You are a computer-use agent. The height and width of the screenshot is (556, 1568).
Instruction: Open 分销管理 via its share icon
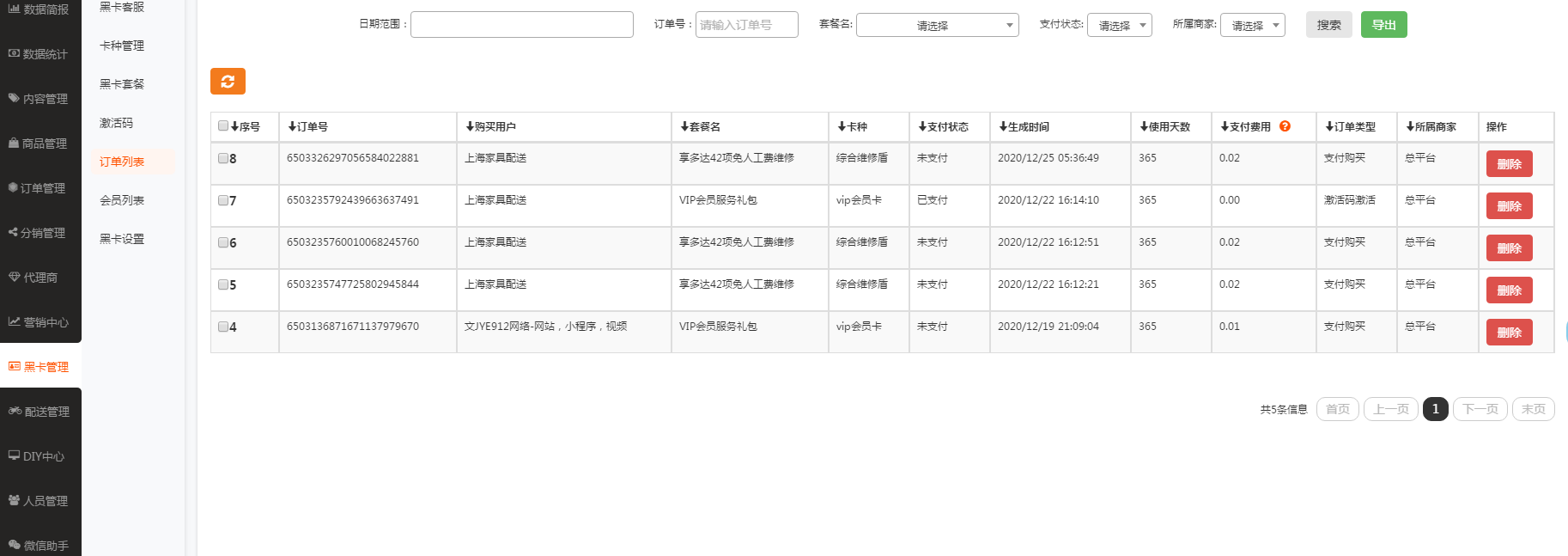click(13, 233)
